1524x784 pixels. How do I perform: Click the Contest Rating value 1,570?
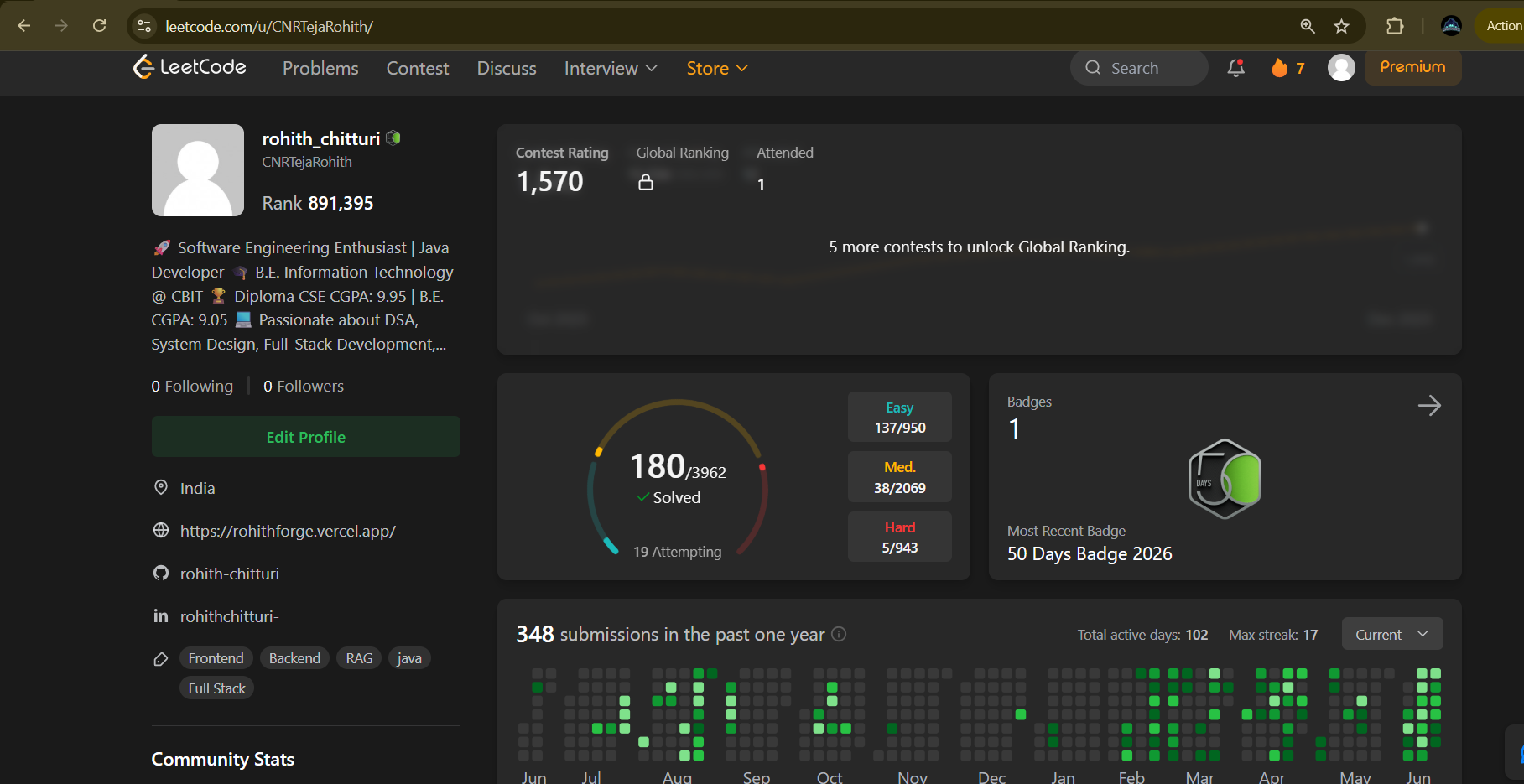tap(550, 182)
